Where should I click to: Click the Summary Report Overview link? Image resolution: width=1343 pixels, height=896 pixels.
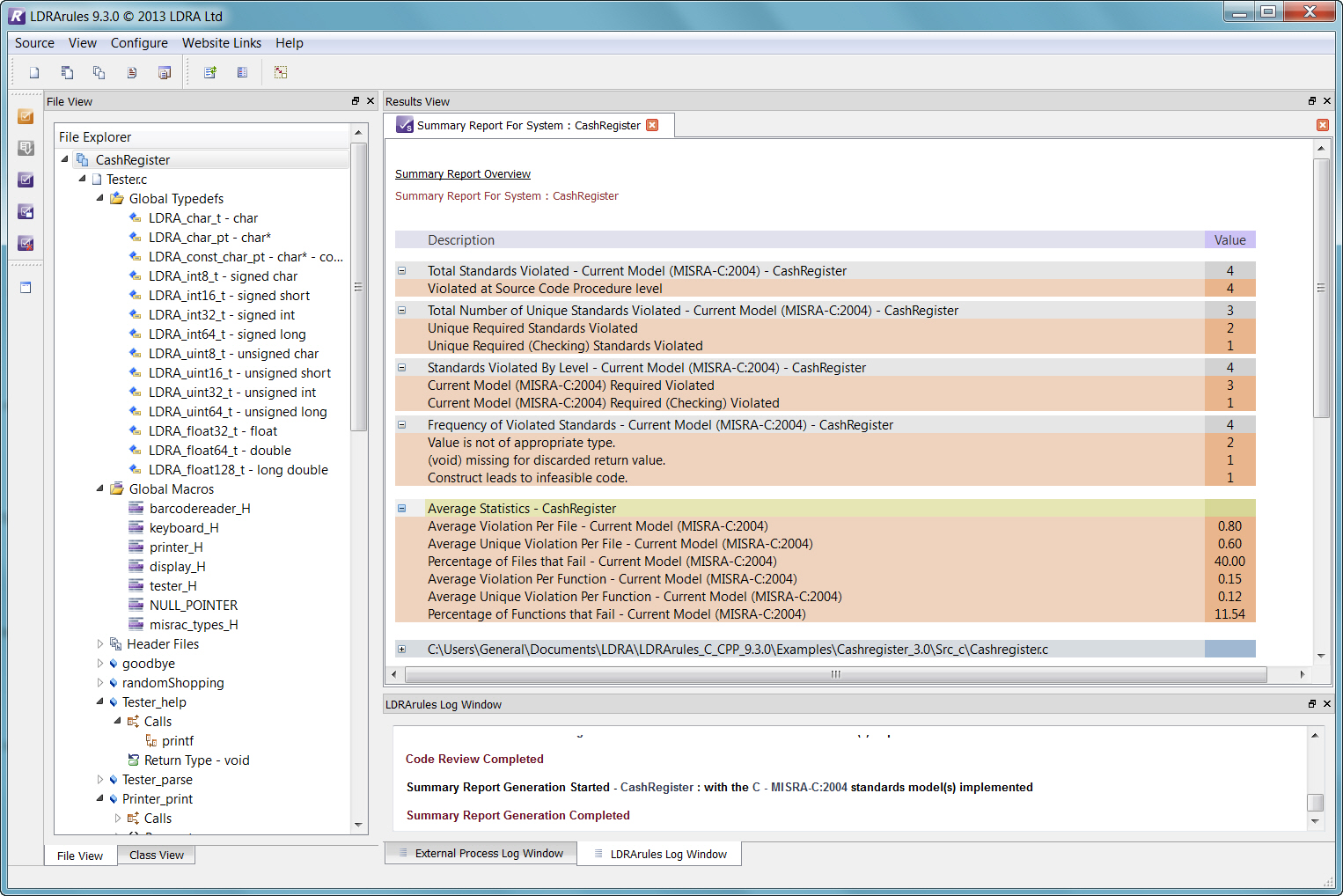463,174
